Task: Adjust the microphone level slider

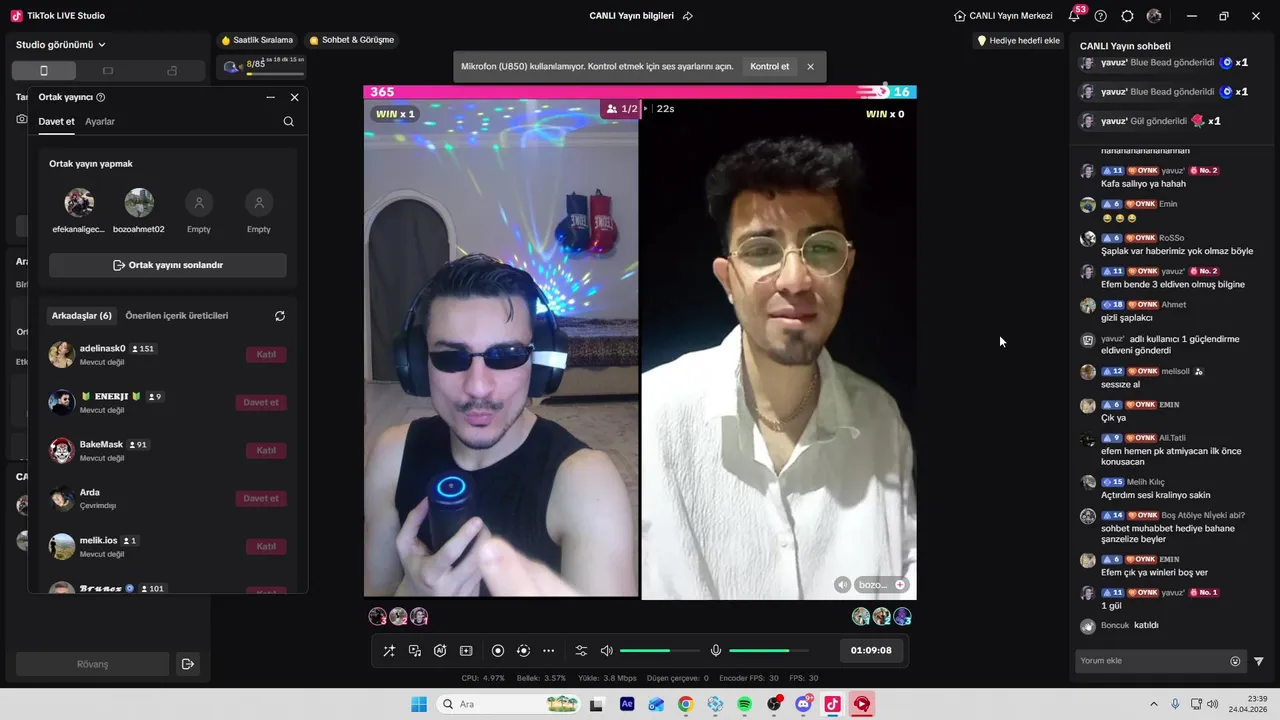Action: pos(769,651)
